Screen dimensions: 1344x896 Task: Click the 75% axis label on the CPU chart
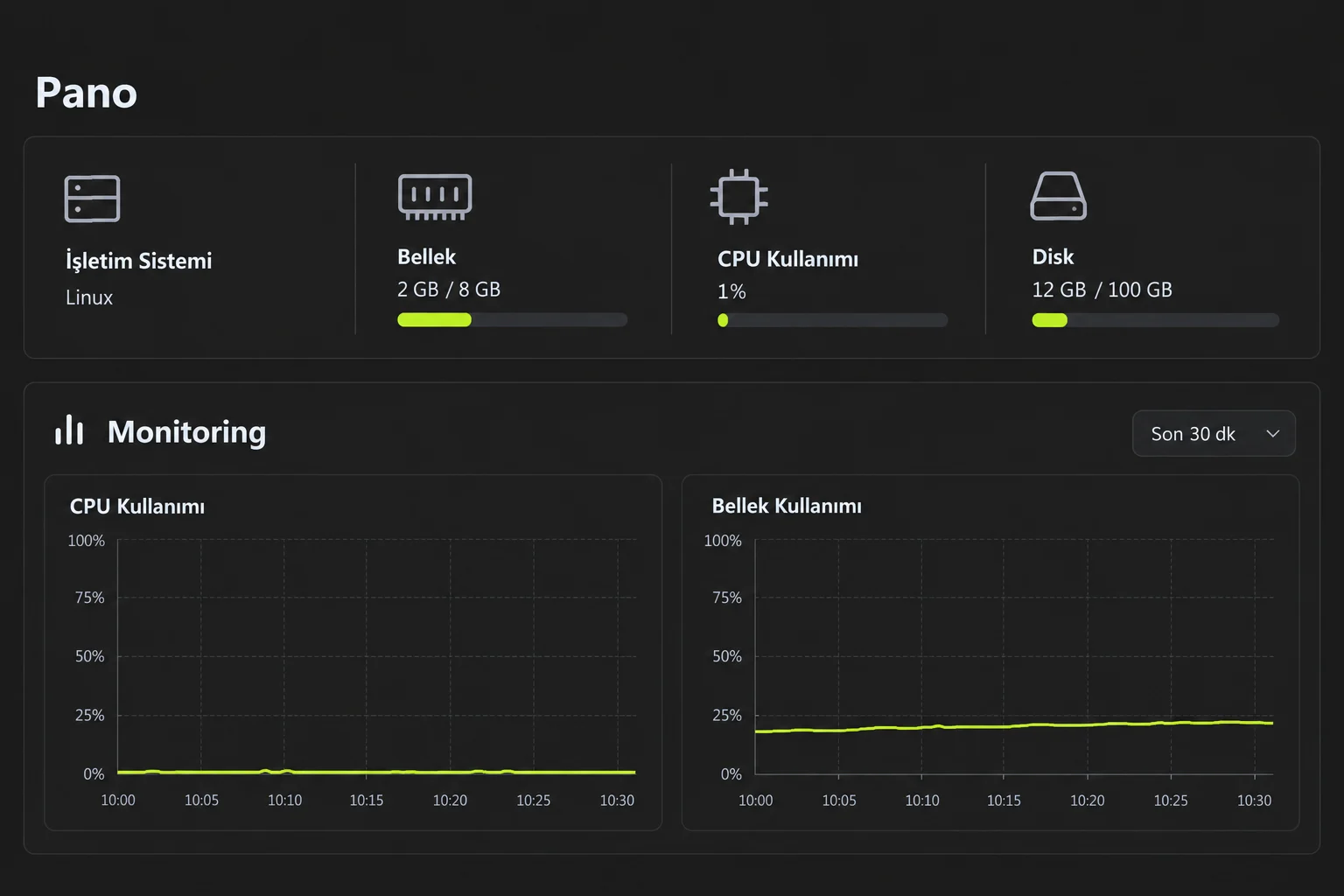(x=89, y=598)
